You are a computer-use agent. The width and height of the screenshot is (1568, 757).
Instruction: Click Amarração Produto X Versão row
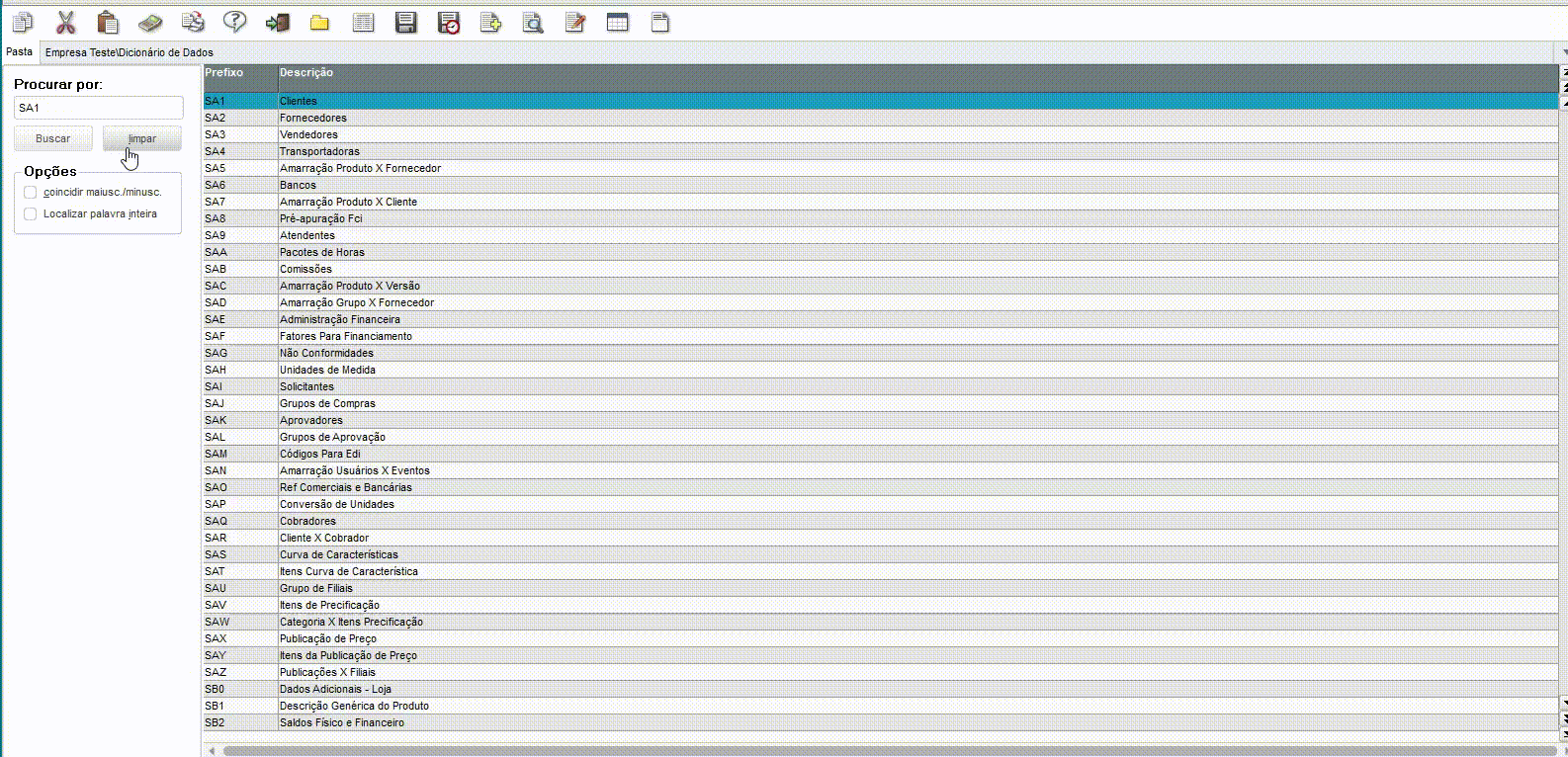click(881, 286)
